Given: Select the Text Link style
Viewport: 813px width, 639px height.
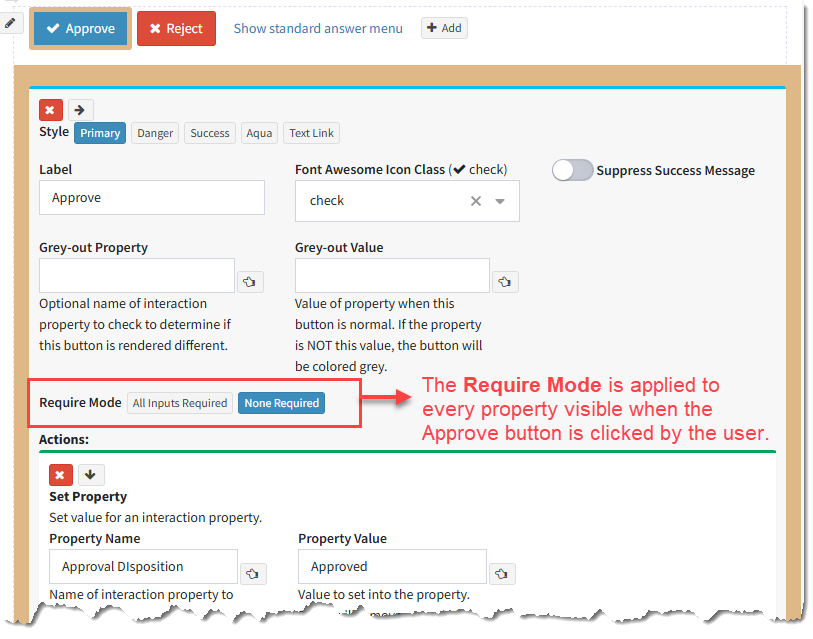Looking at the screenshot, I should (x=312, y=133).
